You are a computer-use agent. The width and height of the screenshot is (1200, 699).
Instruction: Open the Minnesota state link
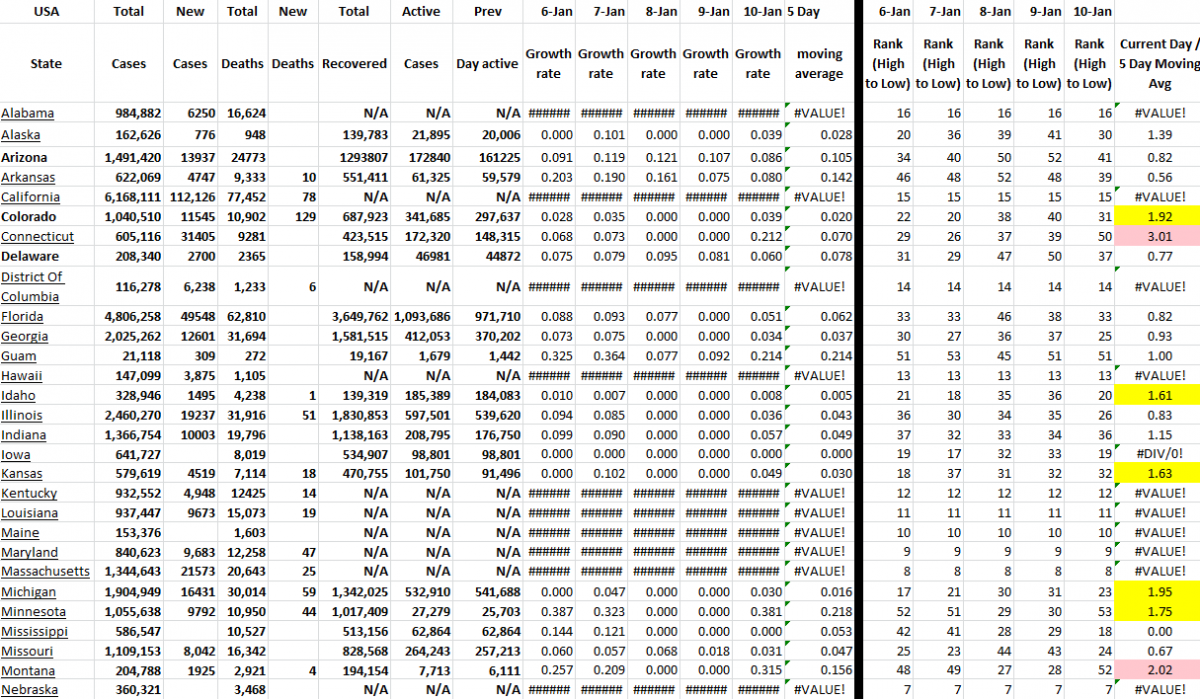tap(35, 612)
